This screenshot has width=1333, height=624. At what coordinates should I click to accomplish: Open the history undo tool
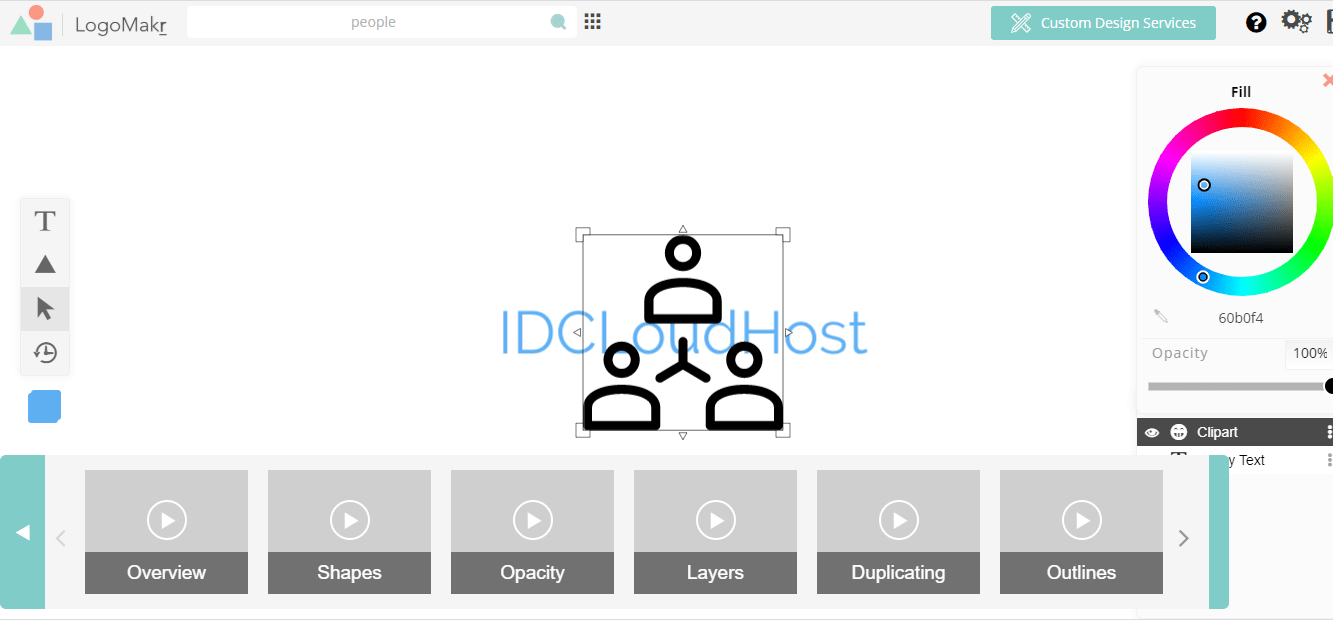coord(45,353)
